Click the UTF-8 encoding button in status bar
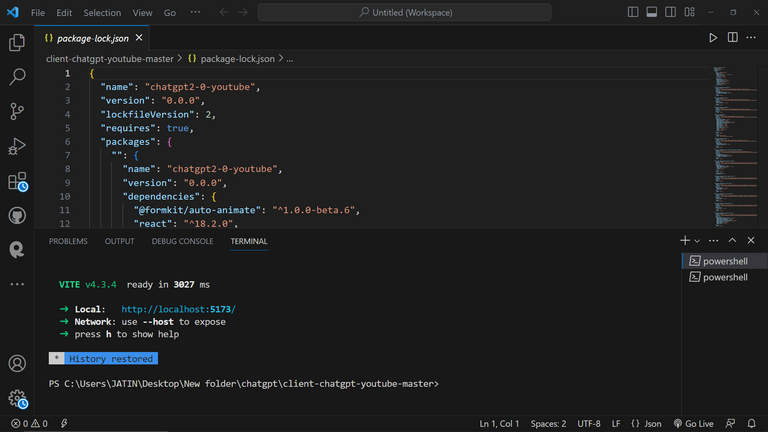 [x=589, y=424]
